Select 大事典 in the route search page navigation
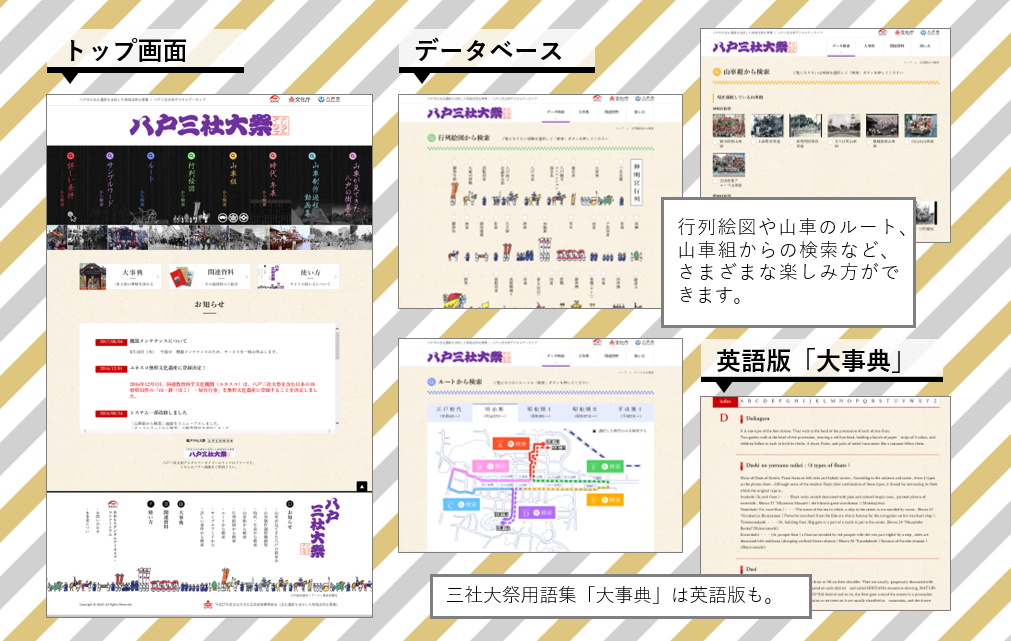1011x641 pixels. pyautogui.click(x=584, y=356)
